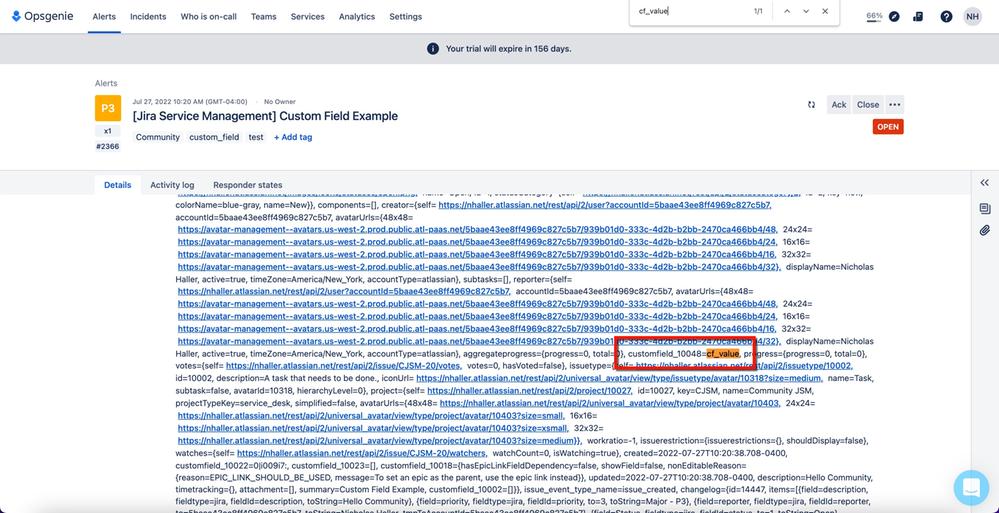Click the + Add tag link

pos(293,137)
